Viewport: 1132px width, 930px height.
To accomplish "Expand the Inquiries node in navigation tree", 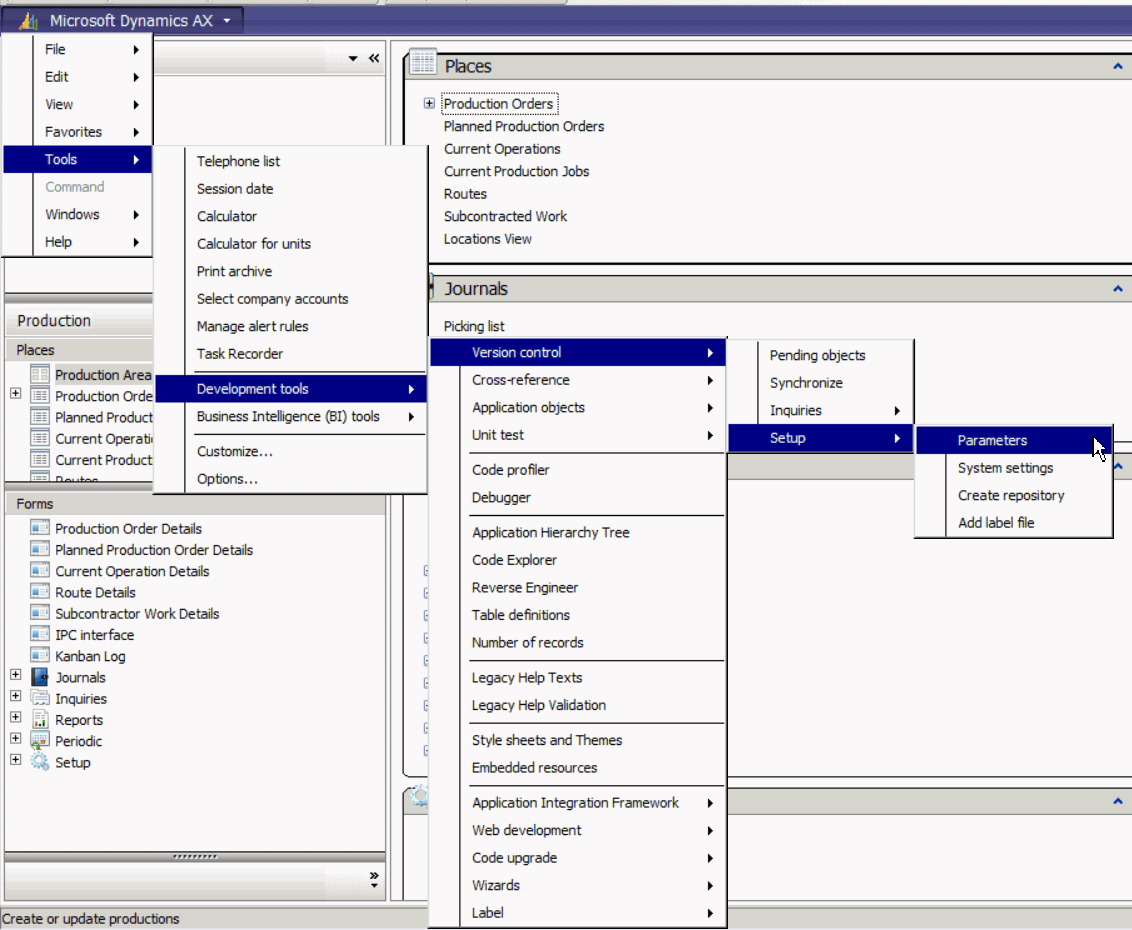I will [15, 696].
